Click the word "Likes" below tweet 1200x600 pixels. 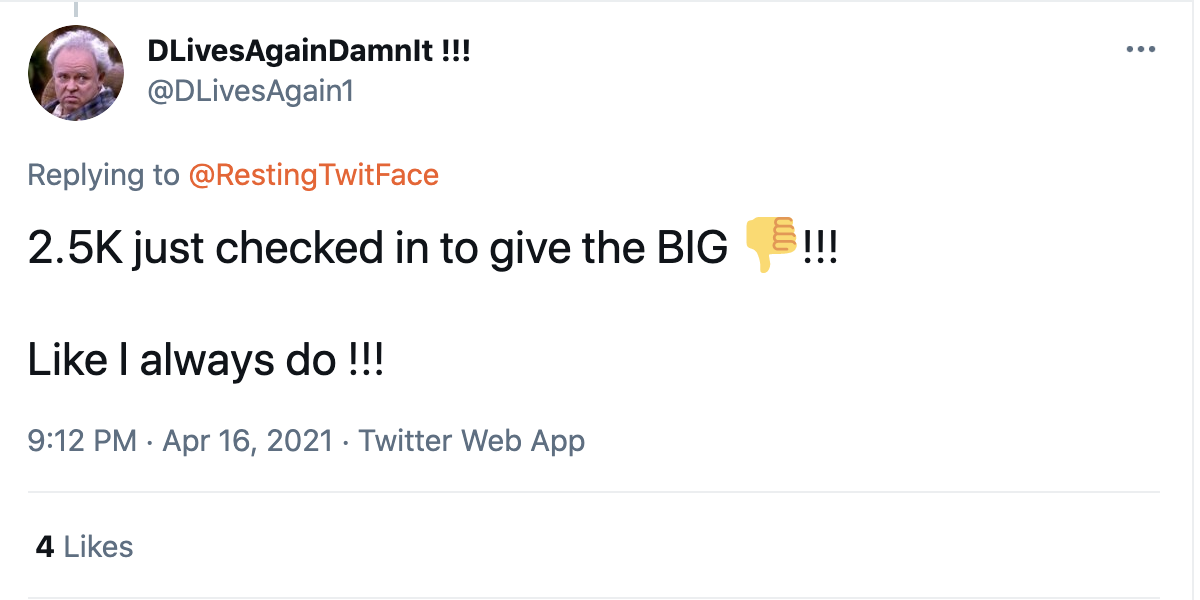pyautogui.click(x=98, y=547)
